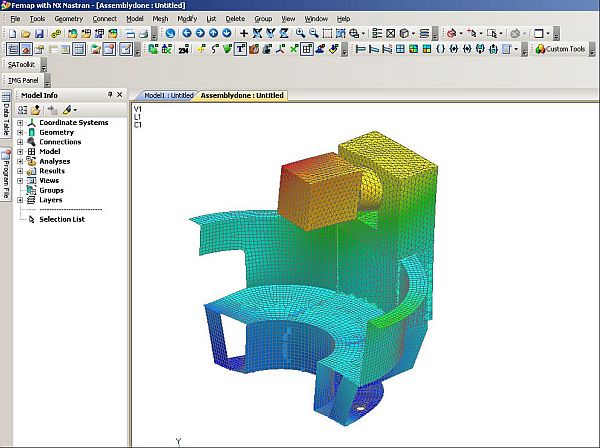Image resolution: width=600 pixels, height=448 pixels.
Task: Expand the Results tree node
Action: (20, 171)
